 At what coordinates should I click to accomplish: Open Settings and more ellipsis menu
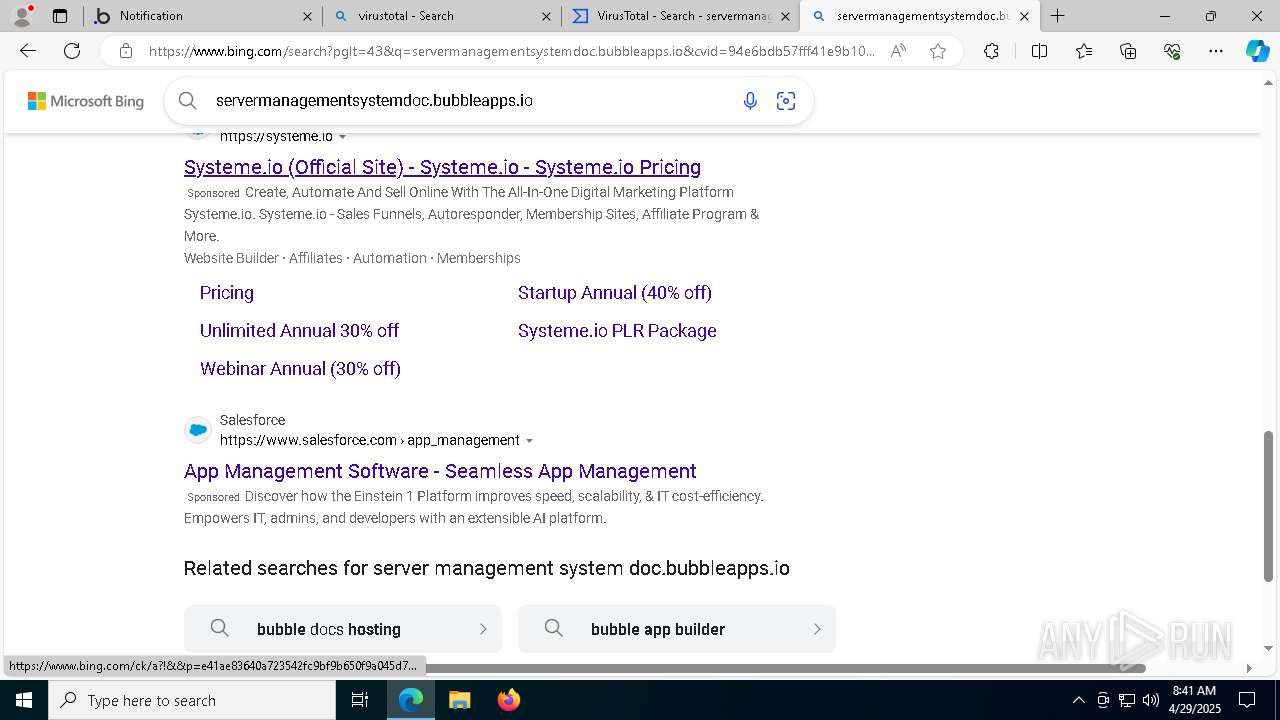click(1216, 51)
